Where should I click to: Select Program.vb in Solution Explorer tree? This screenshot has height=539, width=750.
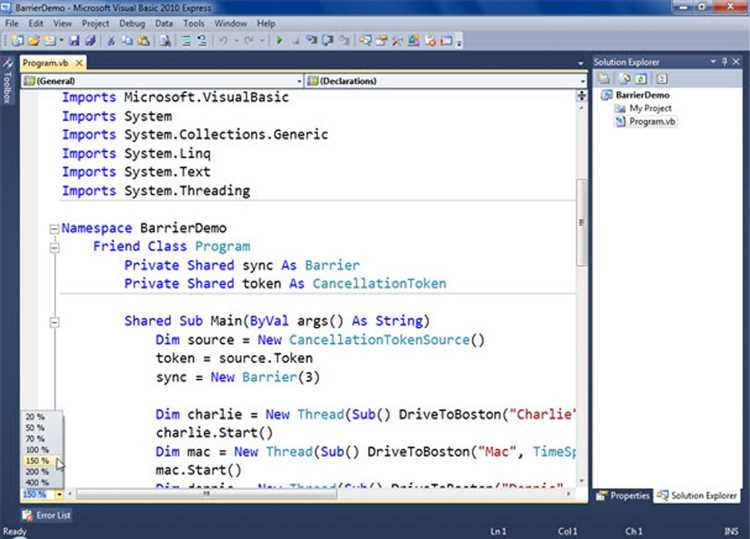coord(652,121)
